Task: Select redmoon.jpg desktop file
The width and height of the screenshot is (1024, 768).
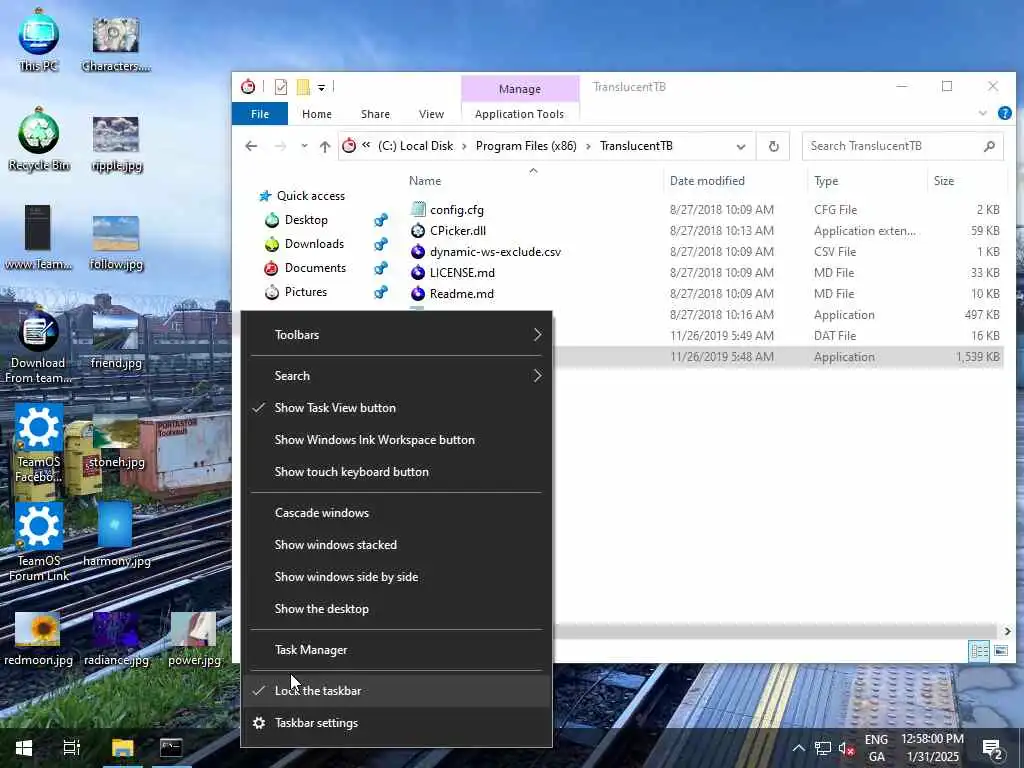Action: [38, 639]
